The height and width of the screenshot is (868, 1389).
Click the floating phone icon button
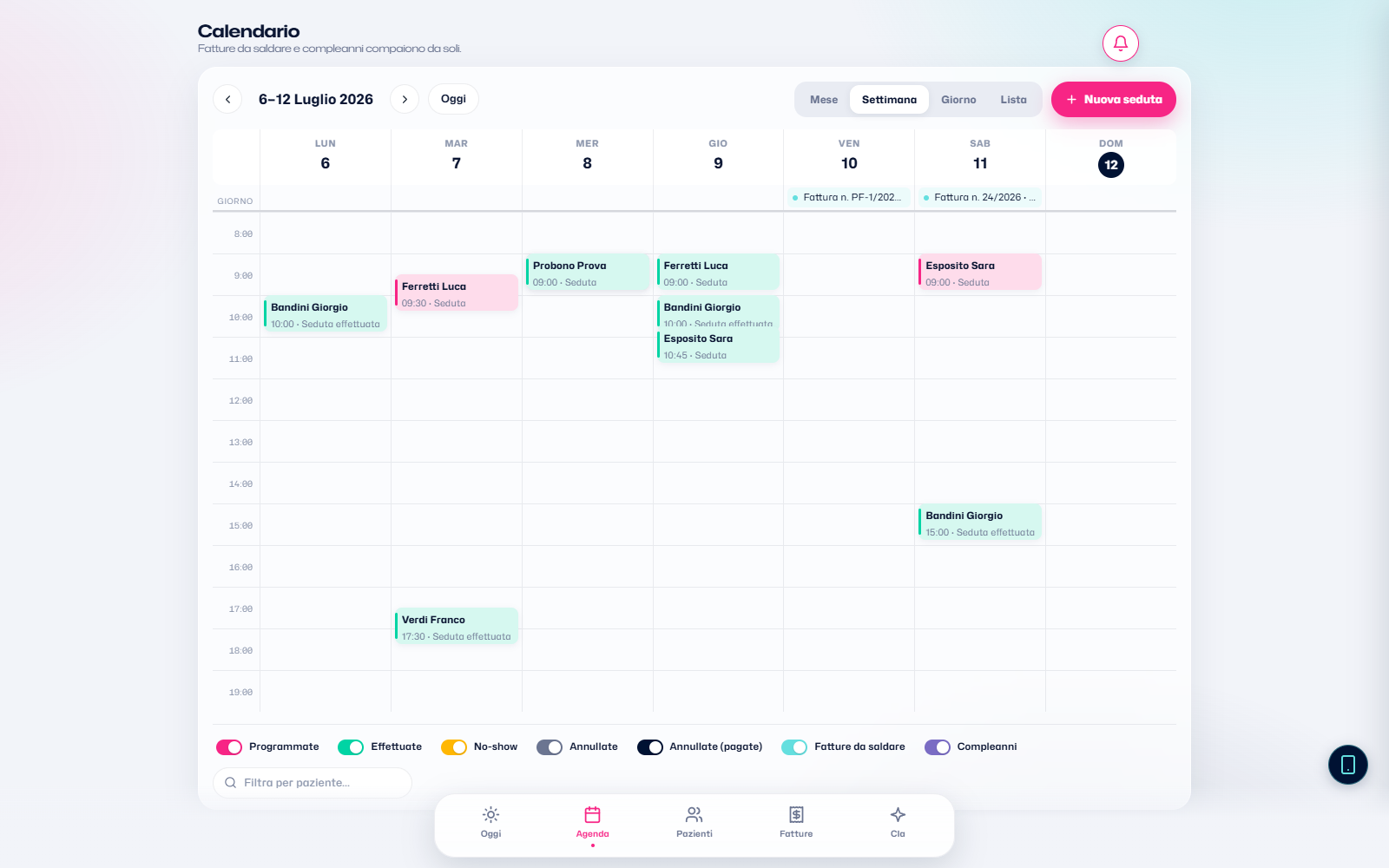pyautogui.click(x=1348, y=765)
